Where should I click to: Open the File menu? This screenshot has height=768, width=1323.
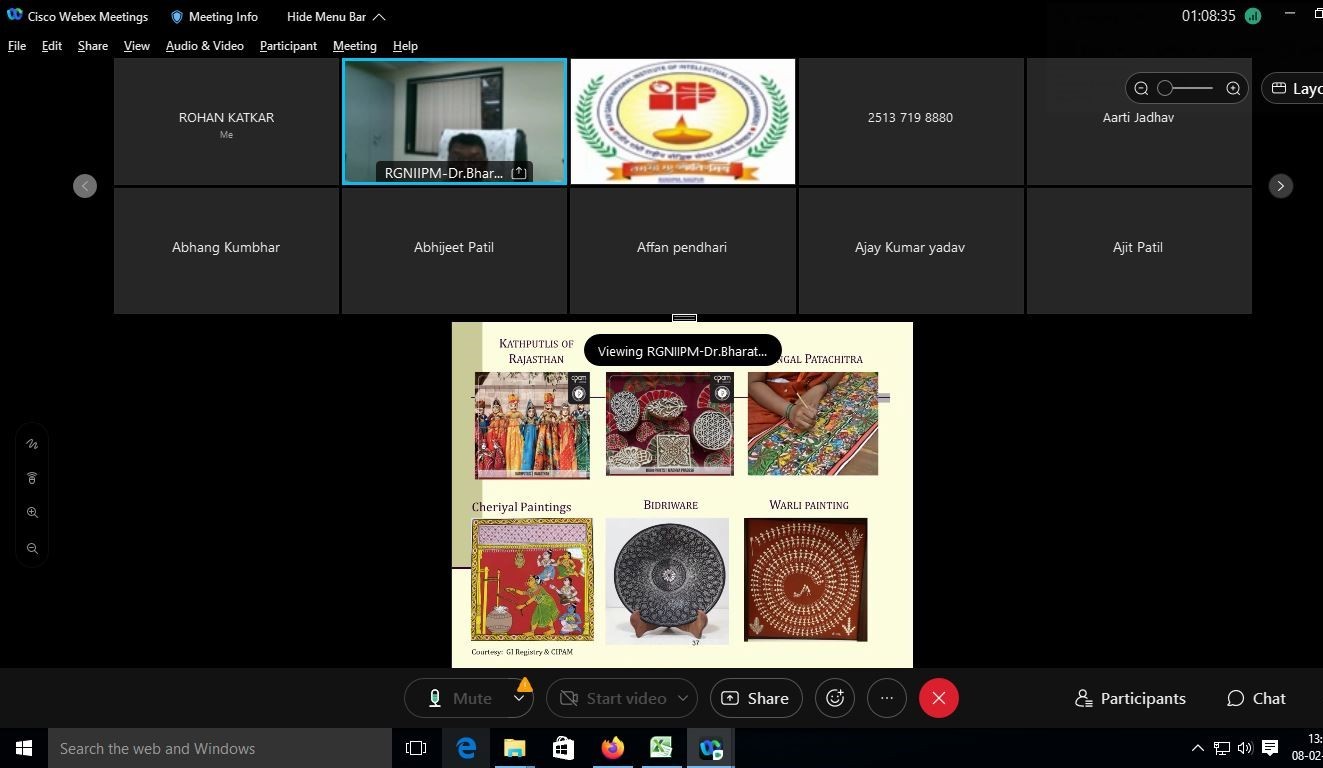(x=17, y=46)
